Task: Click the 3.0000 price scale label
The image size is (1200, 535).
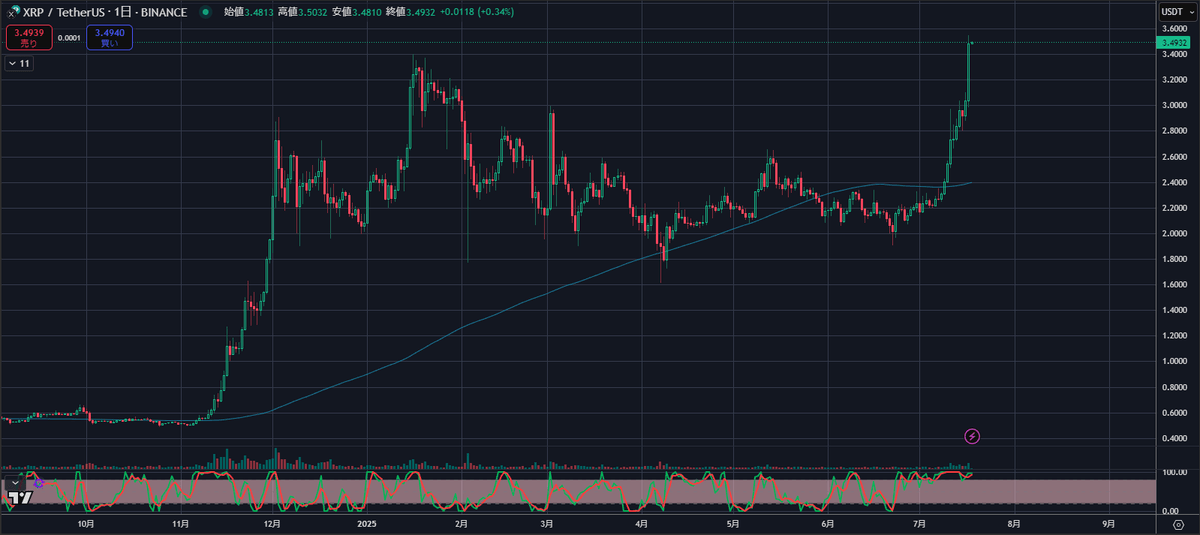Action: (1174, 106)
